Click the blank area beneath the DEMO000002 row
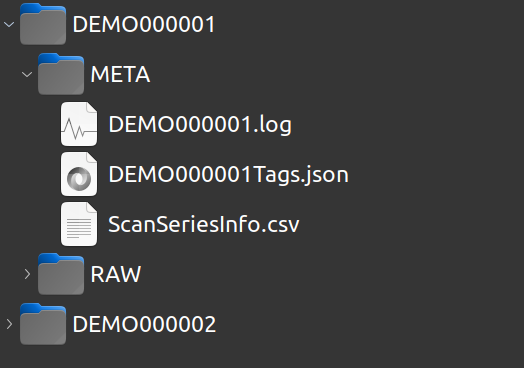This screenshot has height=368, width=524. [x=262, y=358]
